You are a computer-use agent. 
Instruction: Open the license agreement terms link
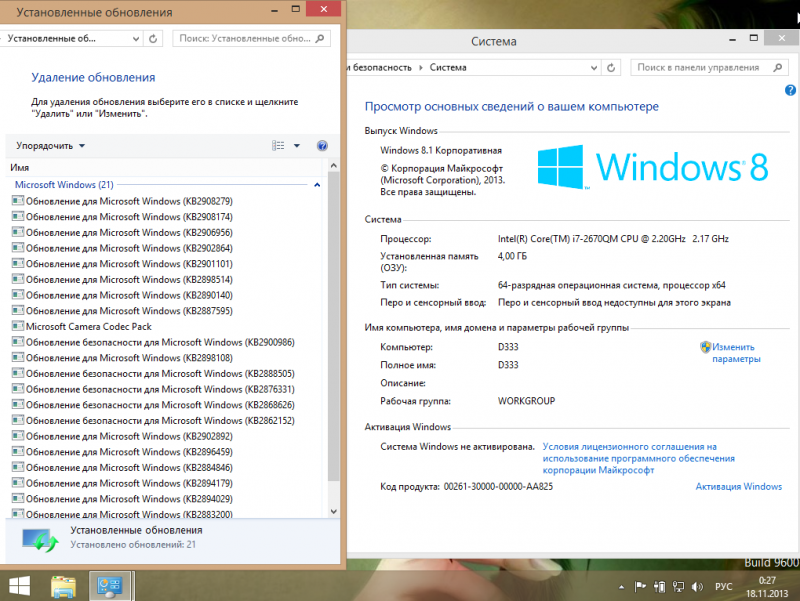coord(638,458)
